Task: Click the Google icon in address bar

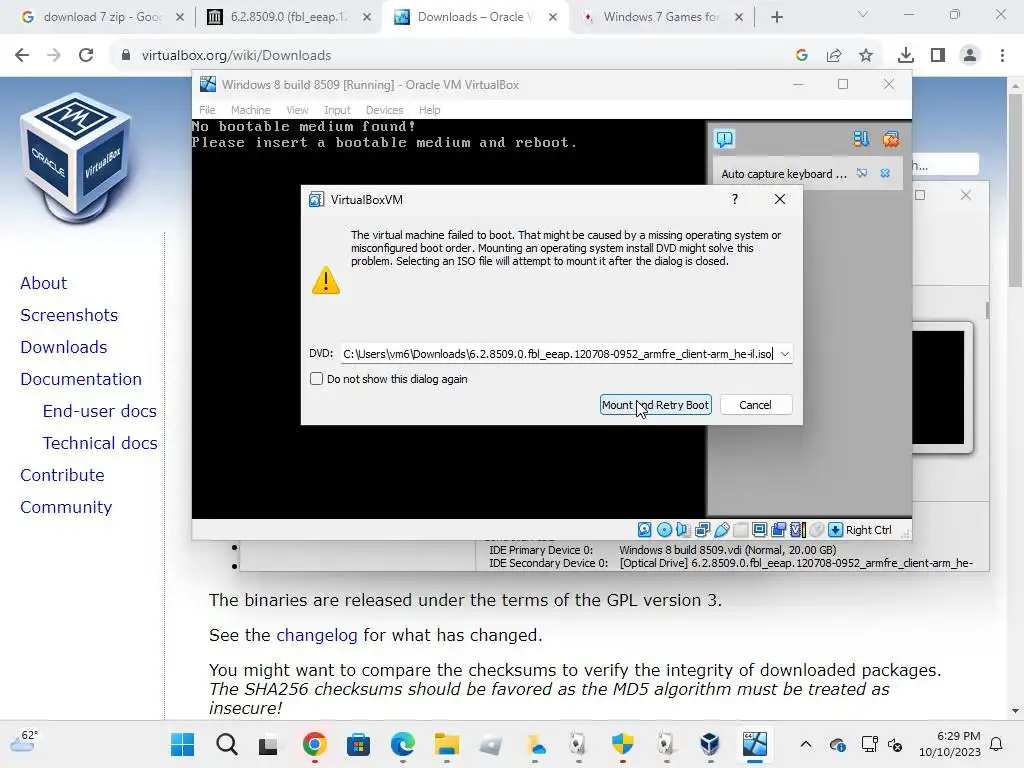Action: 802,56
